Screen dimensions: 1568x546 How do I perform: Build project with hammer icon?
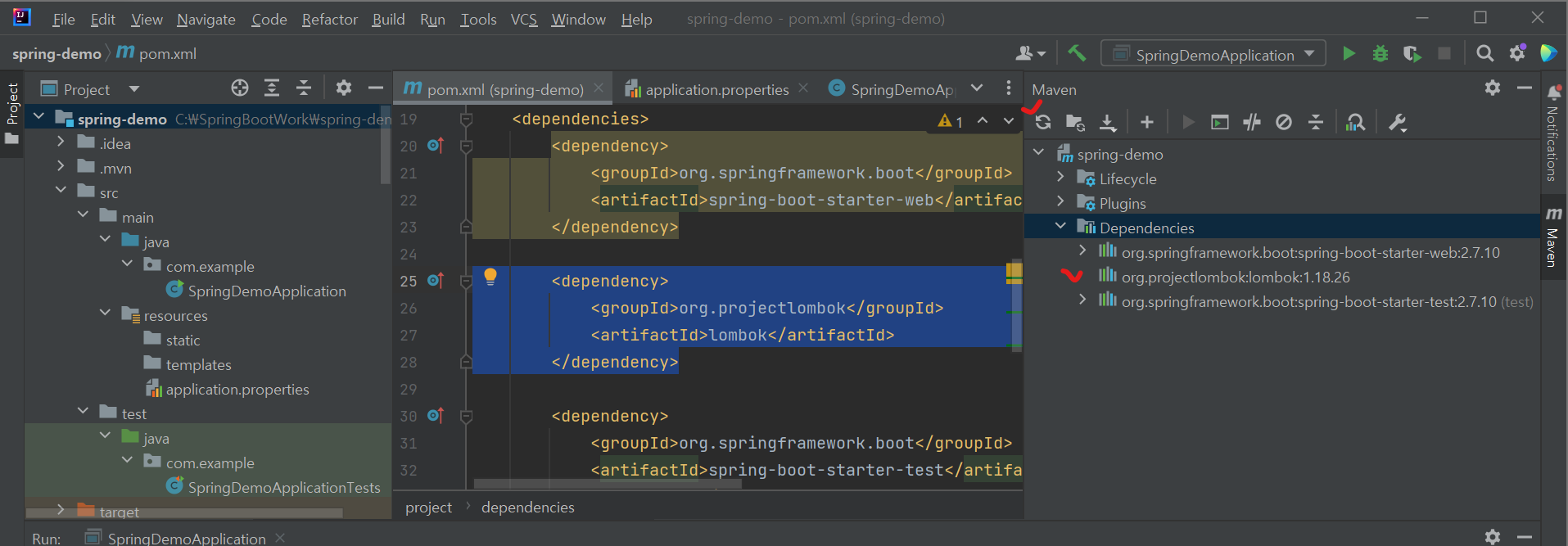point(1077,53)
